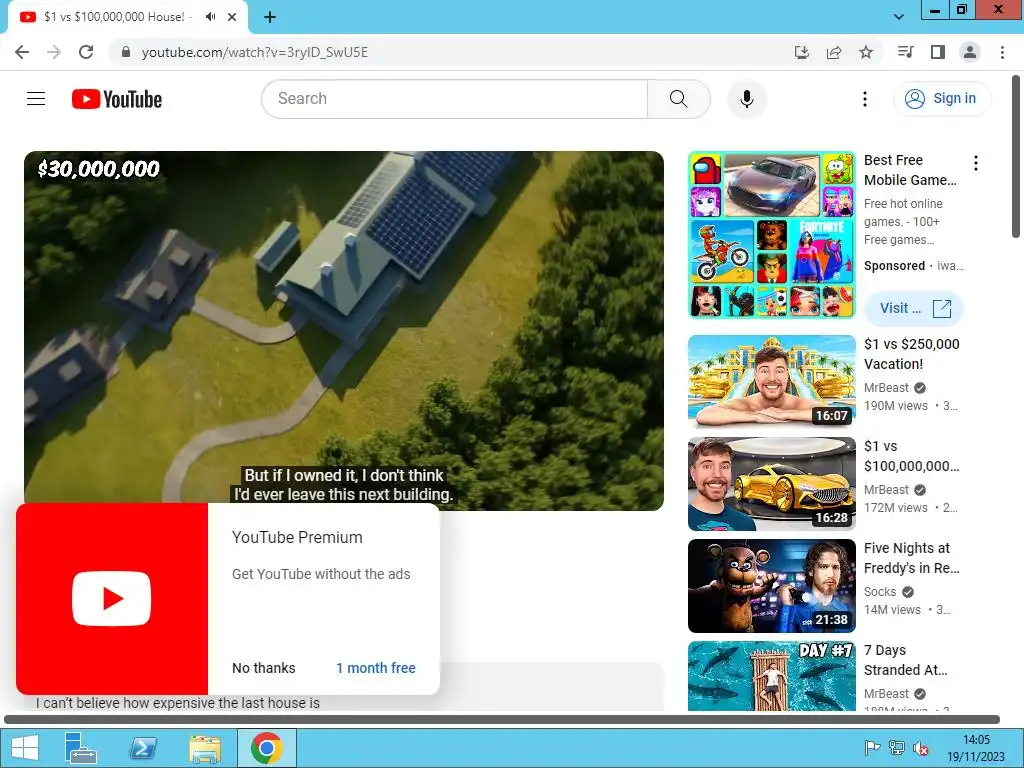
Task: Reload the page with the refresh icon
Action: pos(86,52)
